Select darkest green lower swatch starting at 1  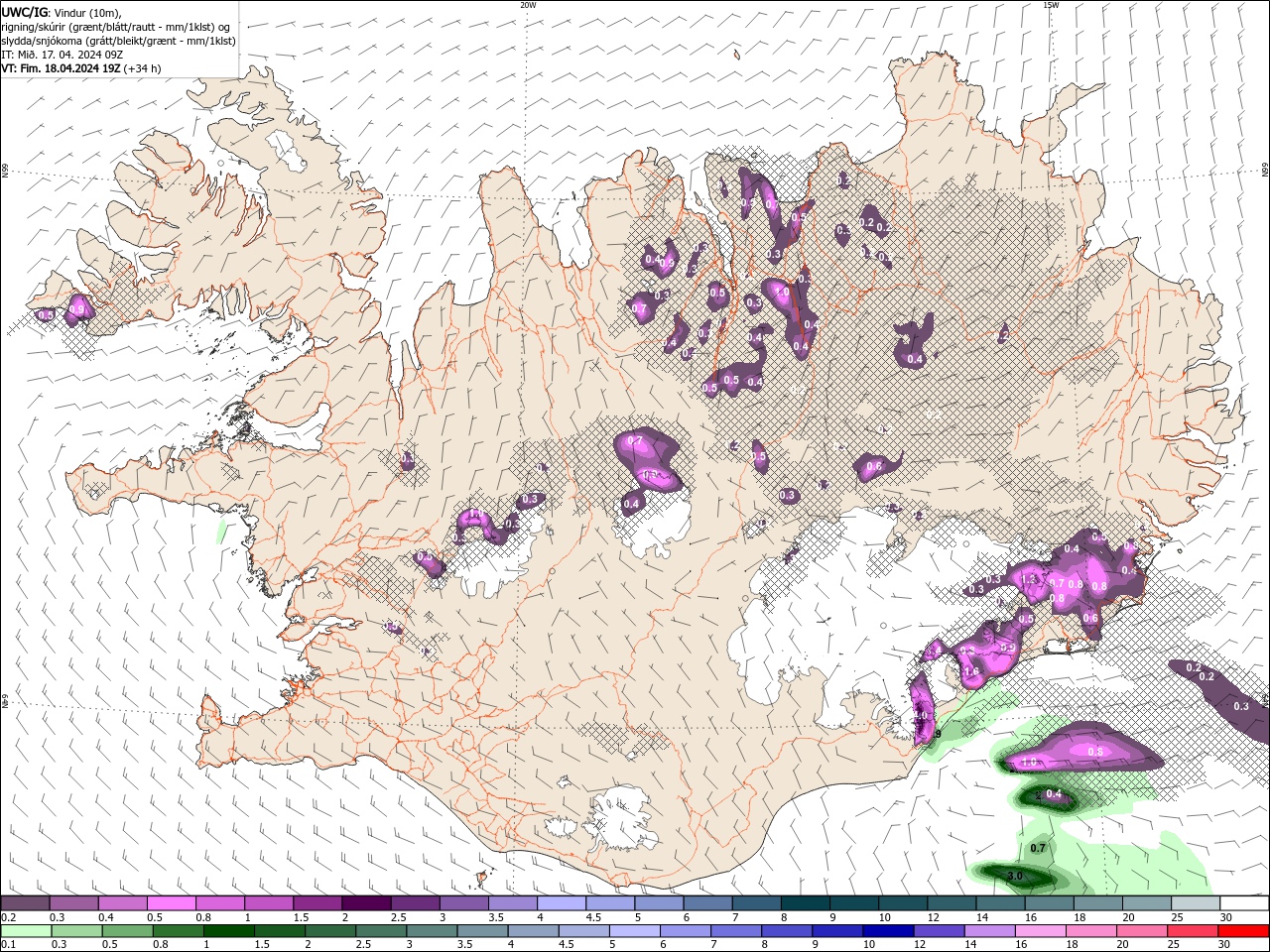coord(229,930)
